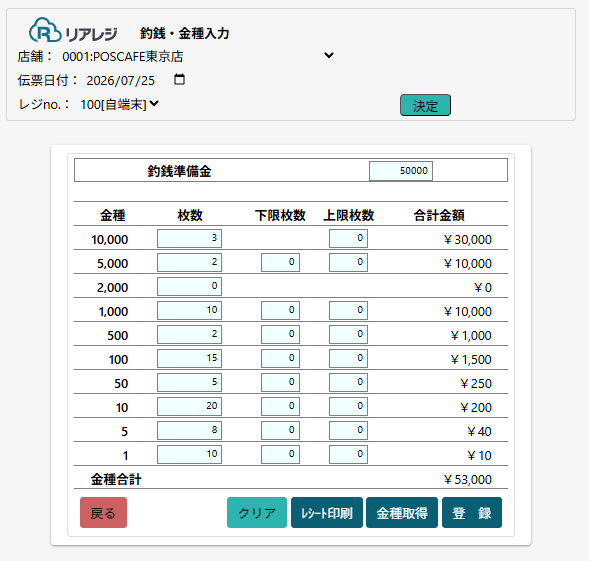The image size is (589, 561).
Task: Select the 500 枚数 input
Action: pos(189,335)
